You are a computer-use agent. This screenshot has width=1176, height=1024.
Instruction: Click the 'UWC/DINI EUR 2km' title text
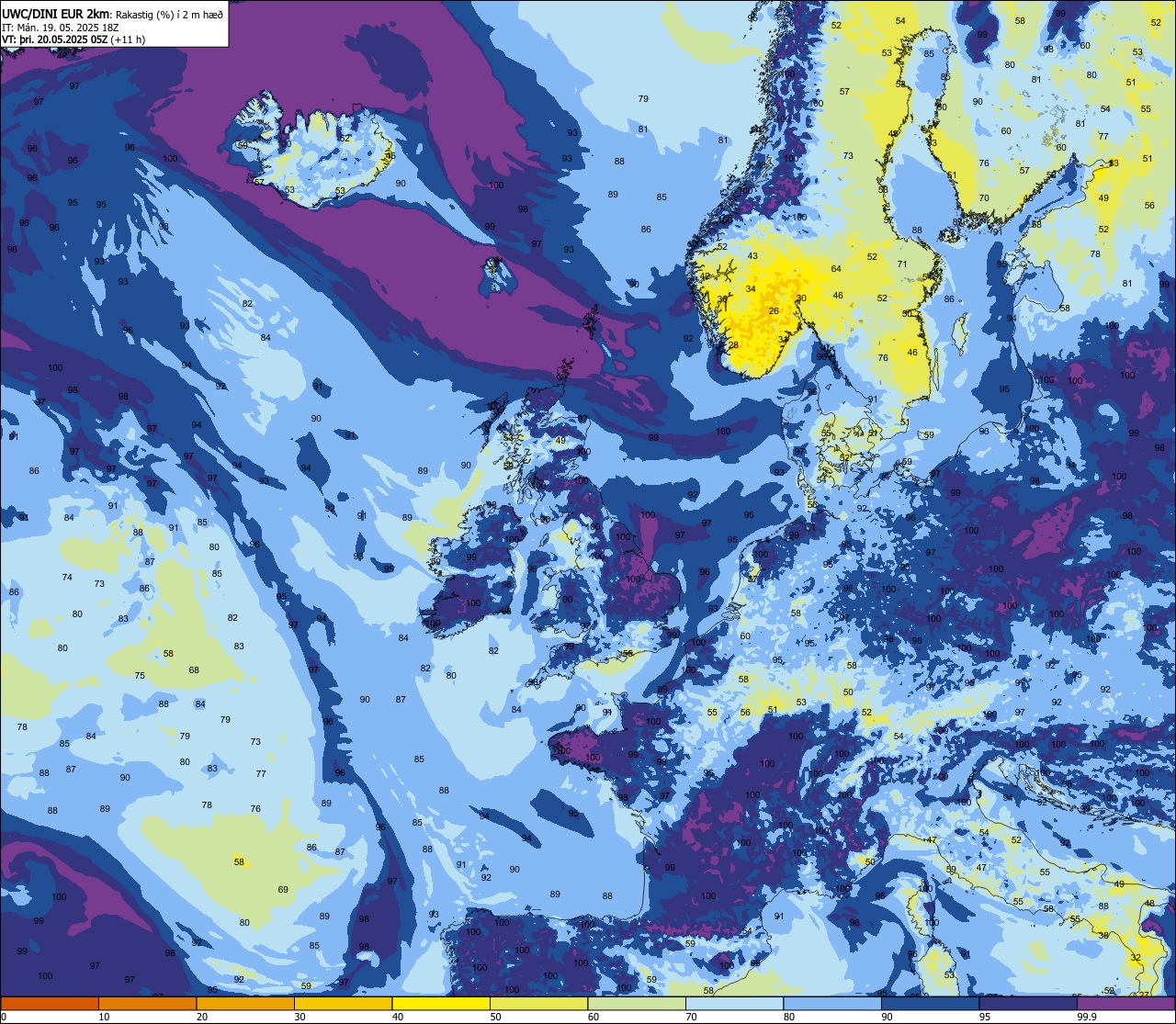pos(56,14)
